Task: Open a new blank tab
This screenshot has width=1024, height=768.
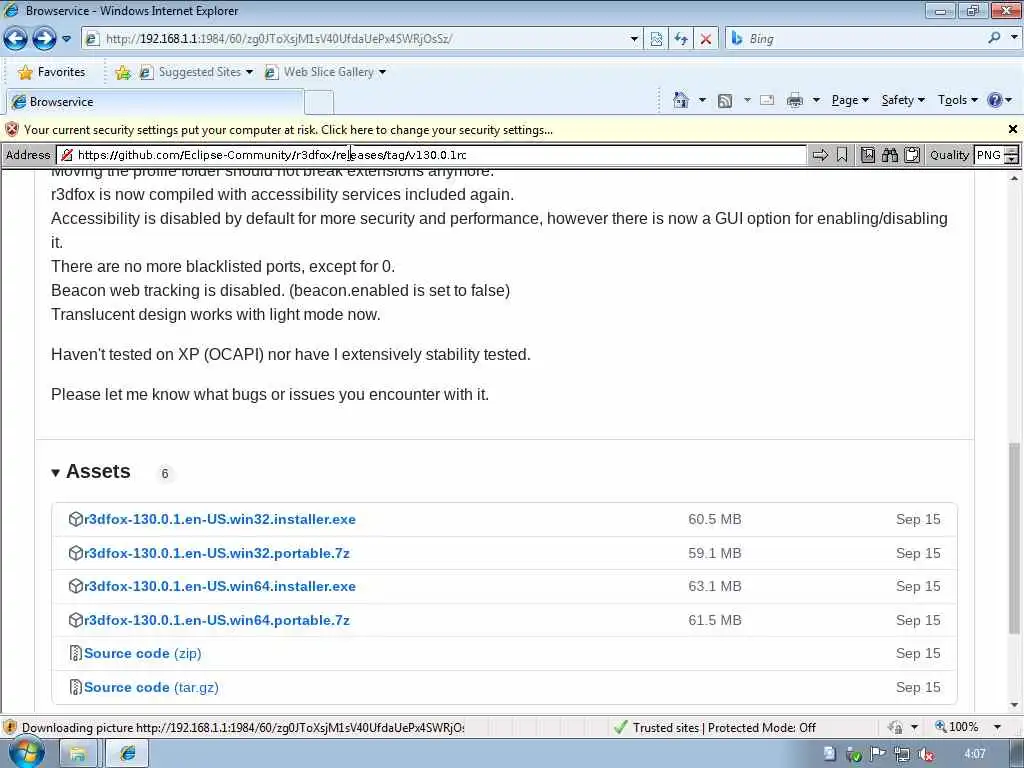Action: click(x=319, y=103)
